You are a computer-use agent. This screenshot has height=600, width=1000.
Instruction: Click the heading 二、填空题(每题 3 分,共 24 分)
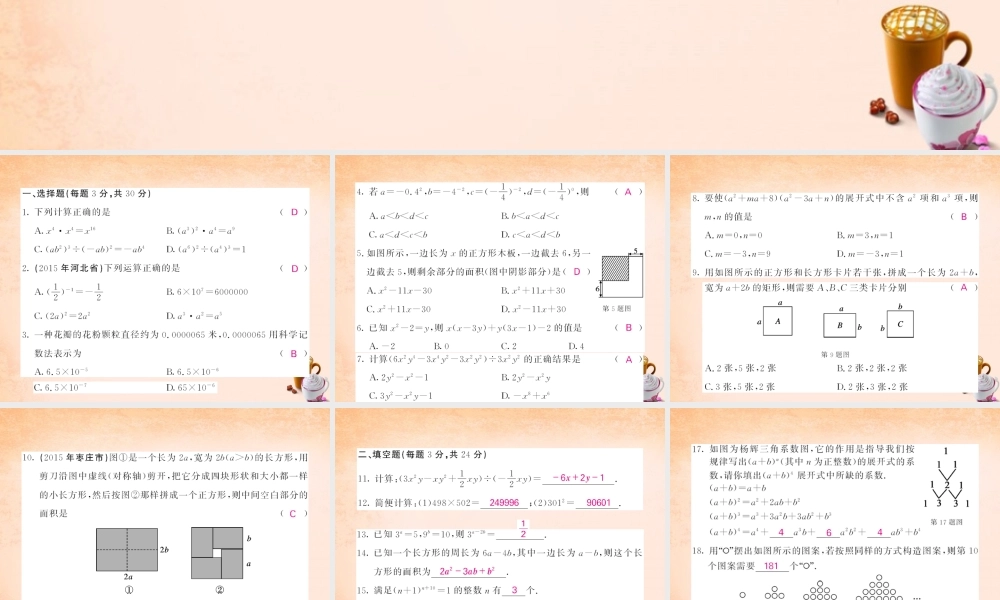[422, 455]
